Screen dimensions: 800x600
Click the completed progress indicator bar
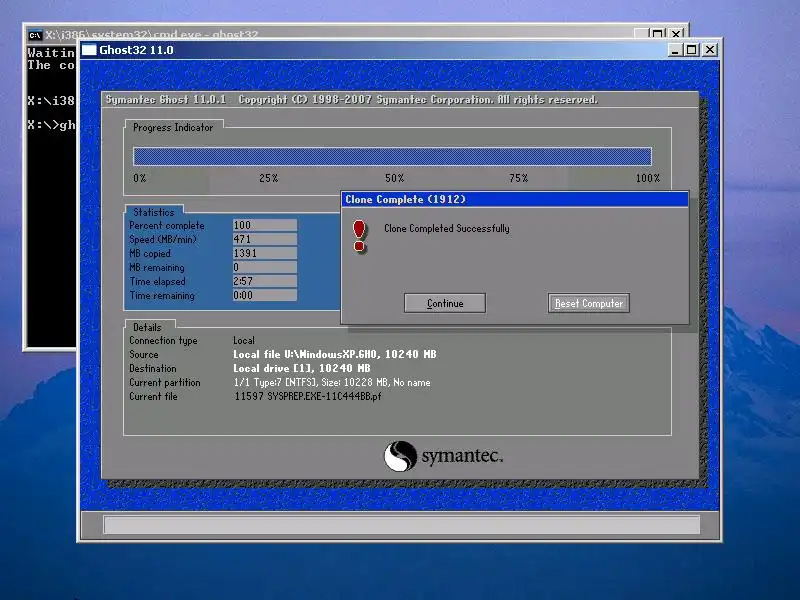392,156
